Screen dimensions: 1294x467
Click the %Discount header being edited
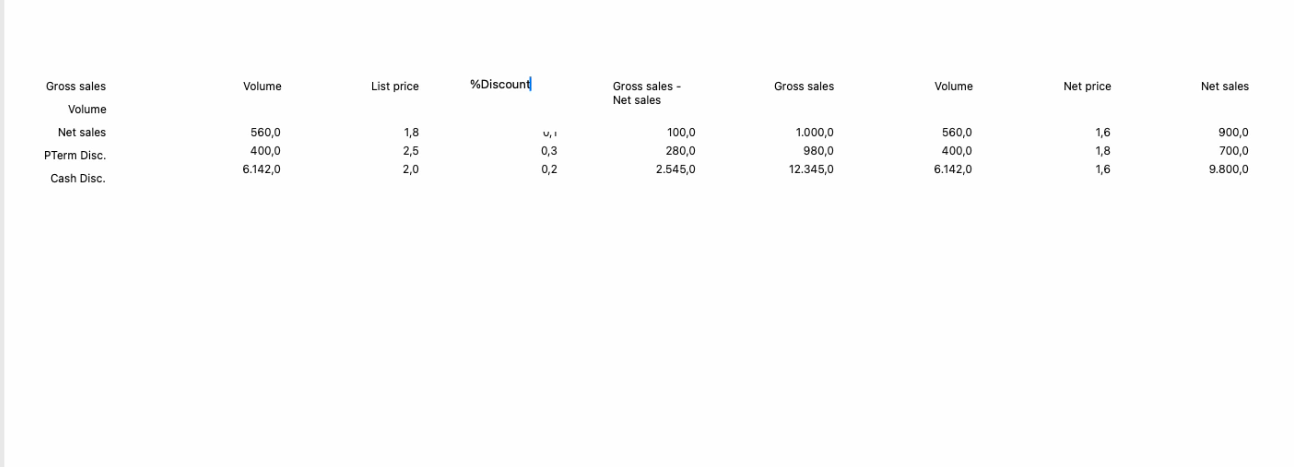pos(500,84)
